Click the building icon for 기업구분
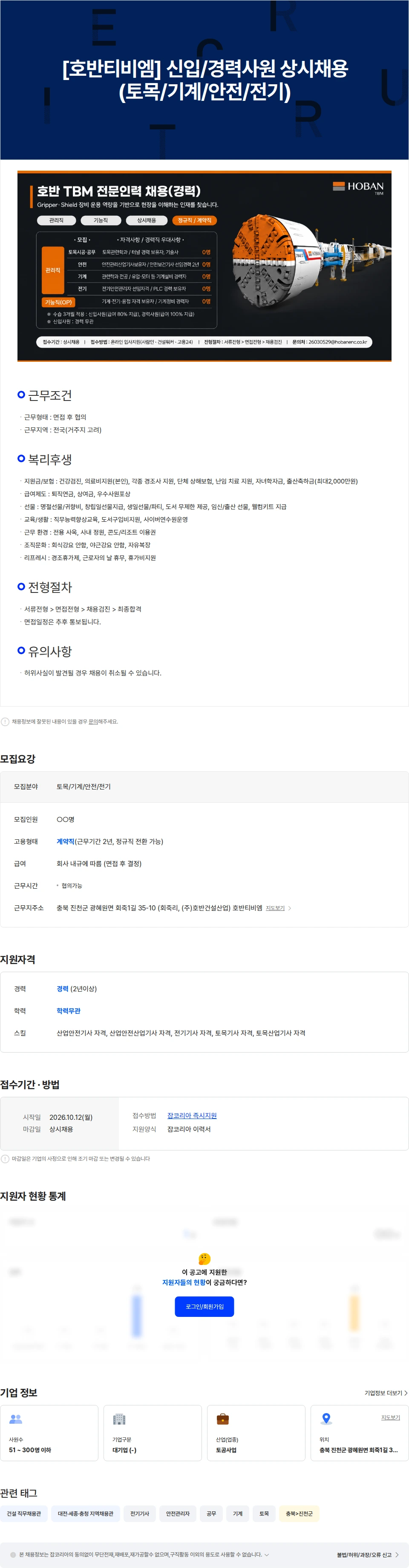This screenshot has width=409, height=1568. click(x=119, y=1419)
